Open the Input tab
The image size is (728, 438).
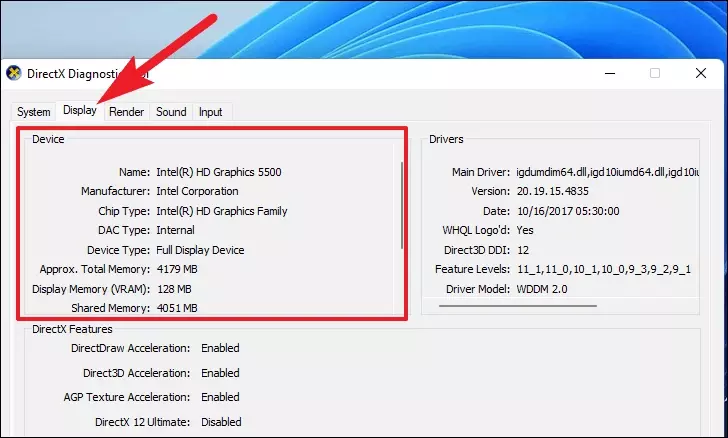(210, 112)
